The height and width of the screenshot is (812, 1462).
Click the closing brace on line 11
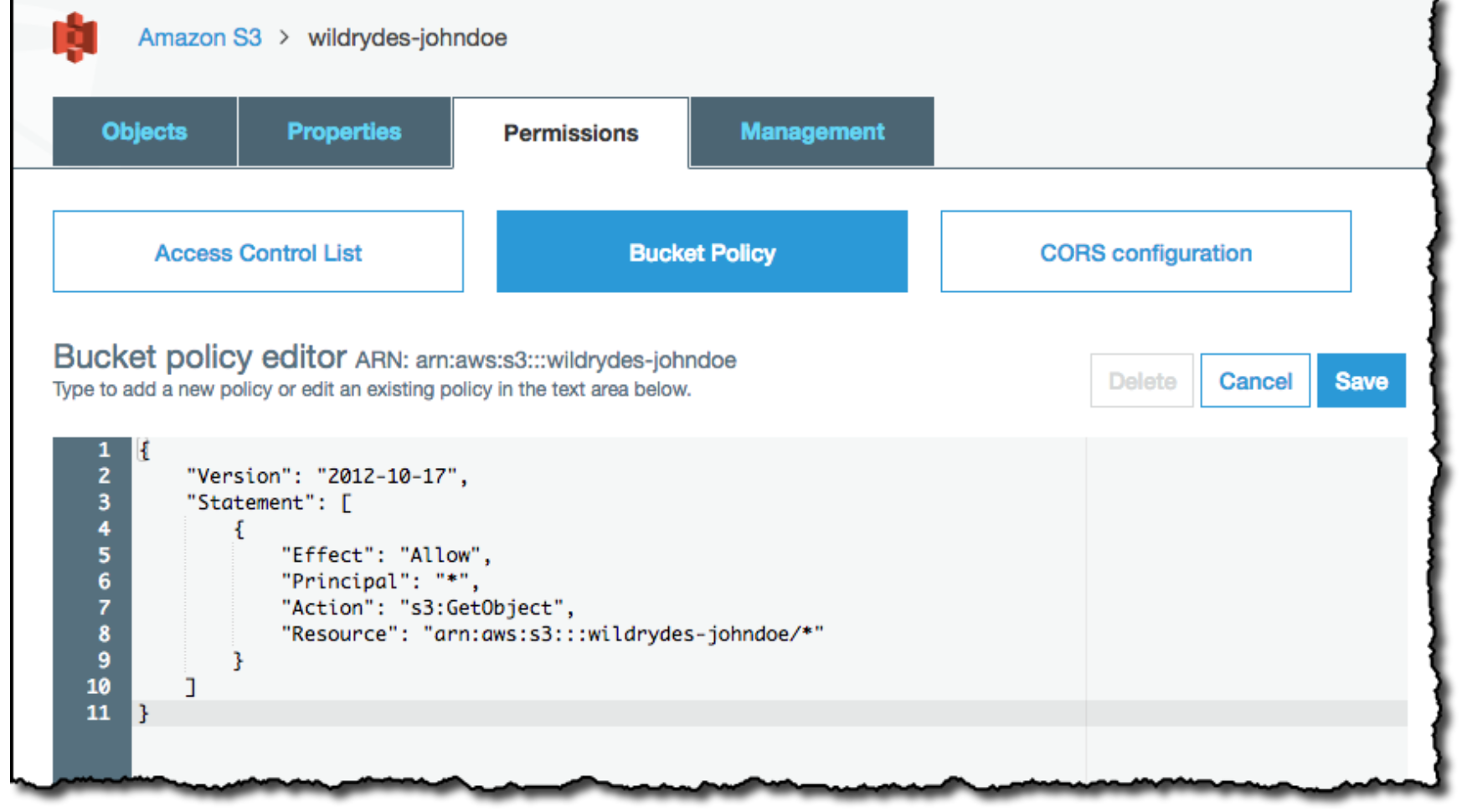click(144, 713)
